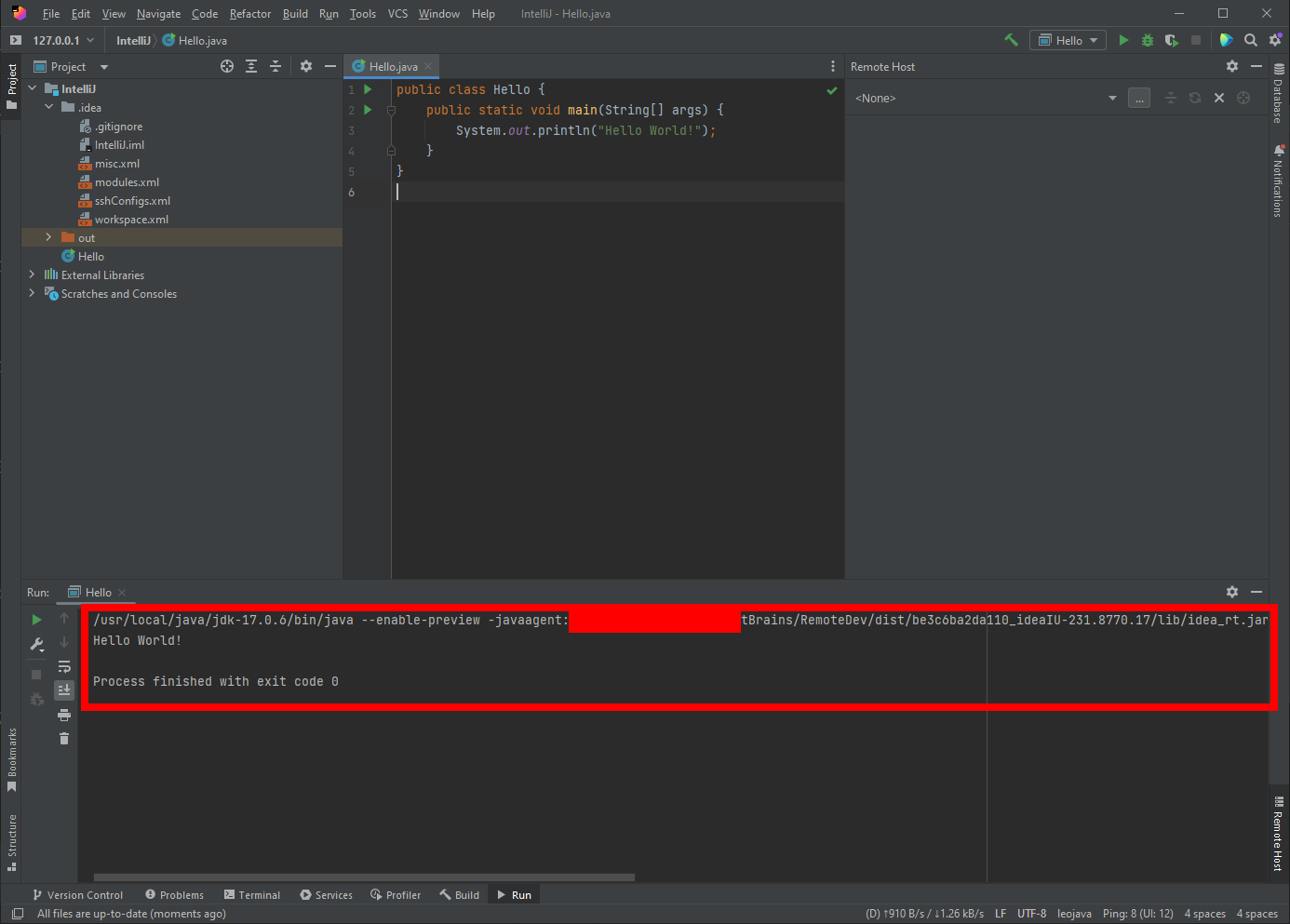Open the Version Control tool window
This screenshot has height=924, width=1290.
(x=78, y=894)
